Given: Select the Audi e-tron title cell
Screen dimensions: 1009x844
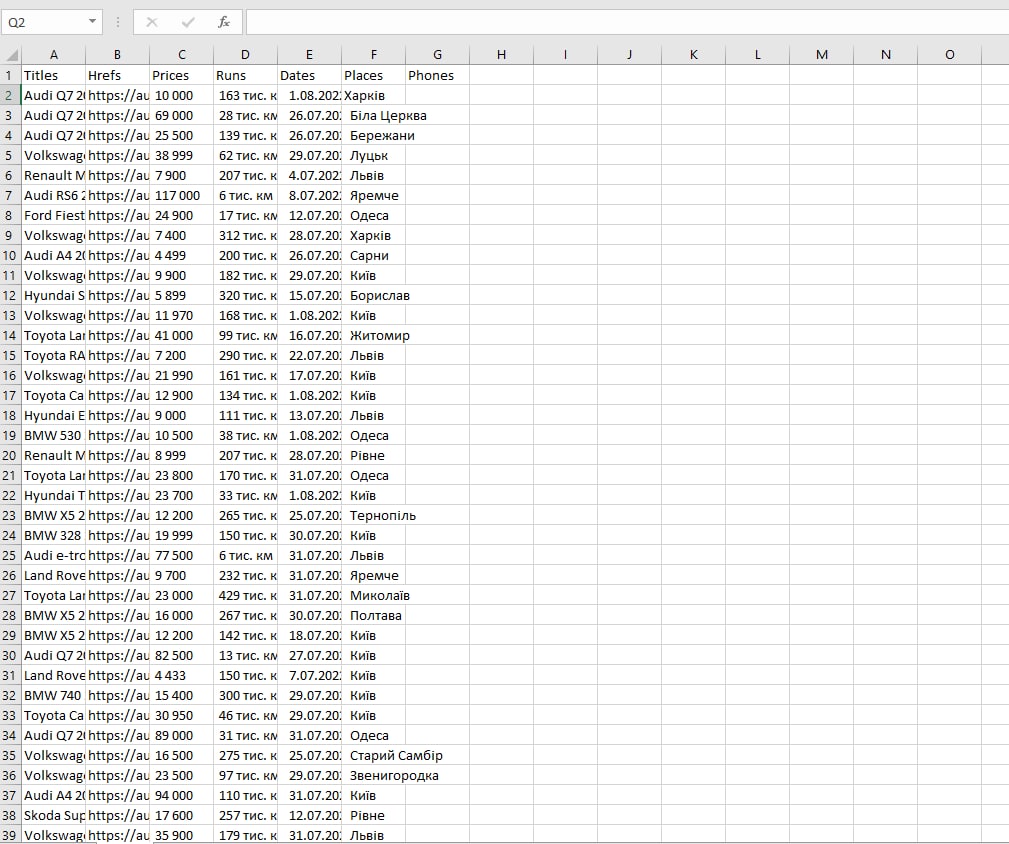Looking at the screenshot, I should coord(53,555).
